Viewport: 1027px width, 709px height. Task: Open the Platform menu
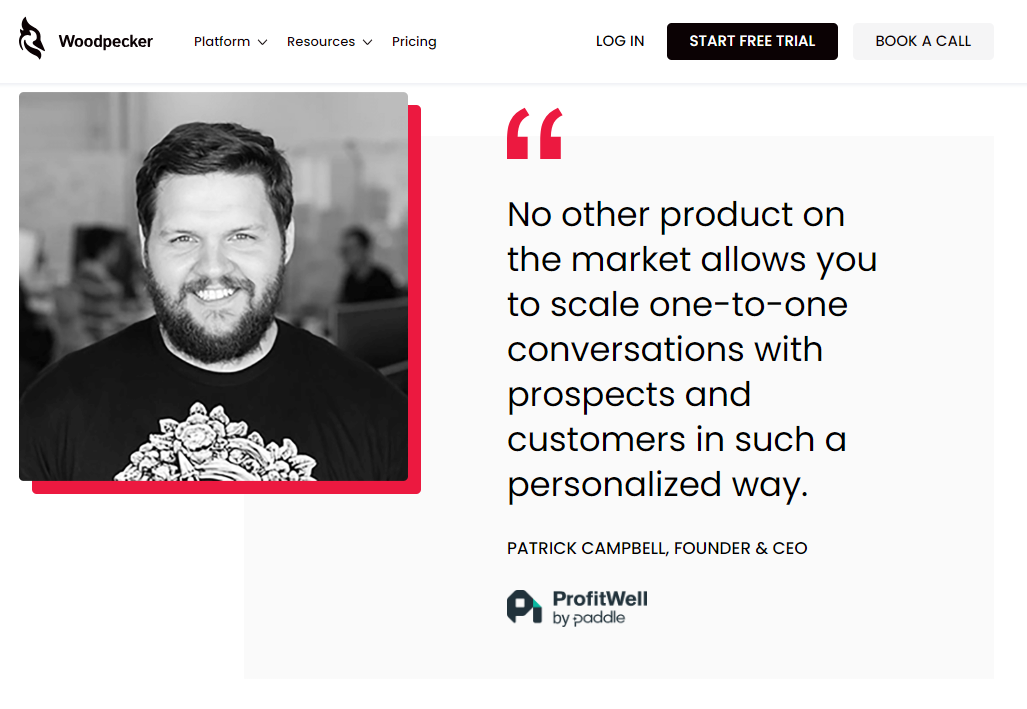222,42
